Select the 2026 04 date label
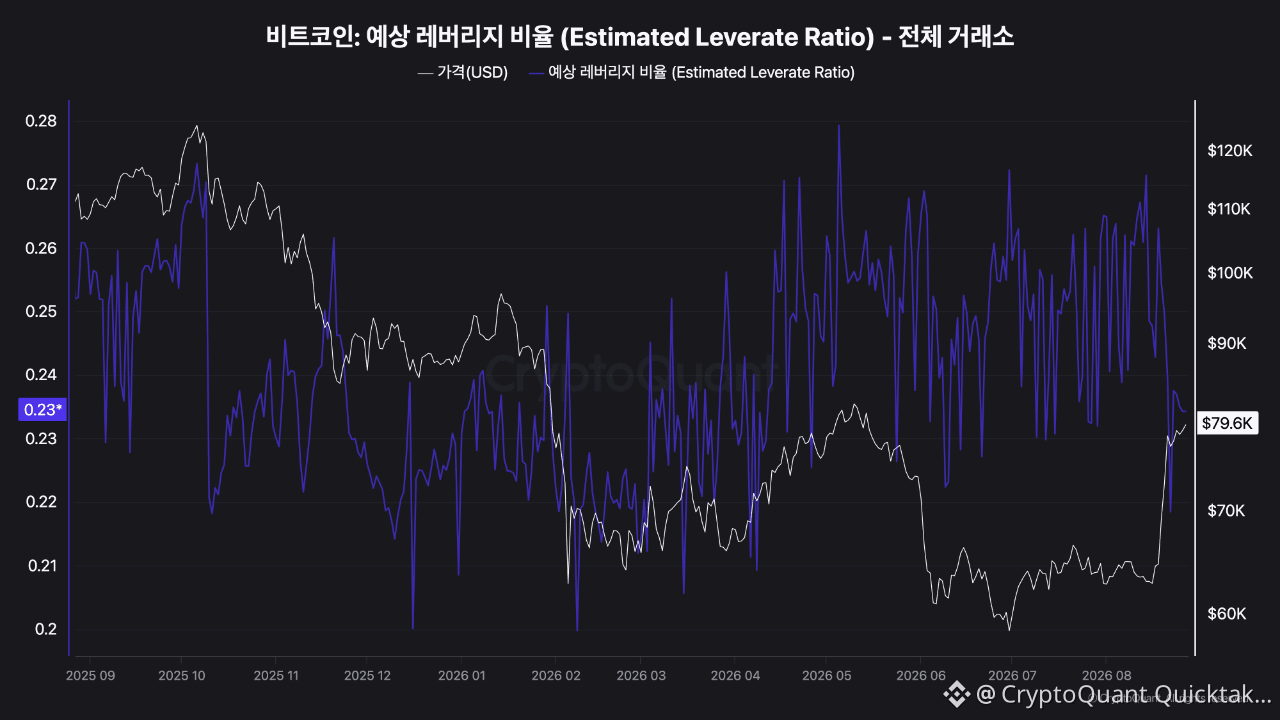 (x=736, y=676)
